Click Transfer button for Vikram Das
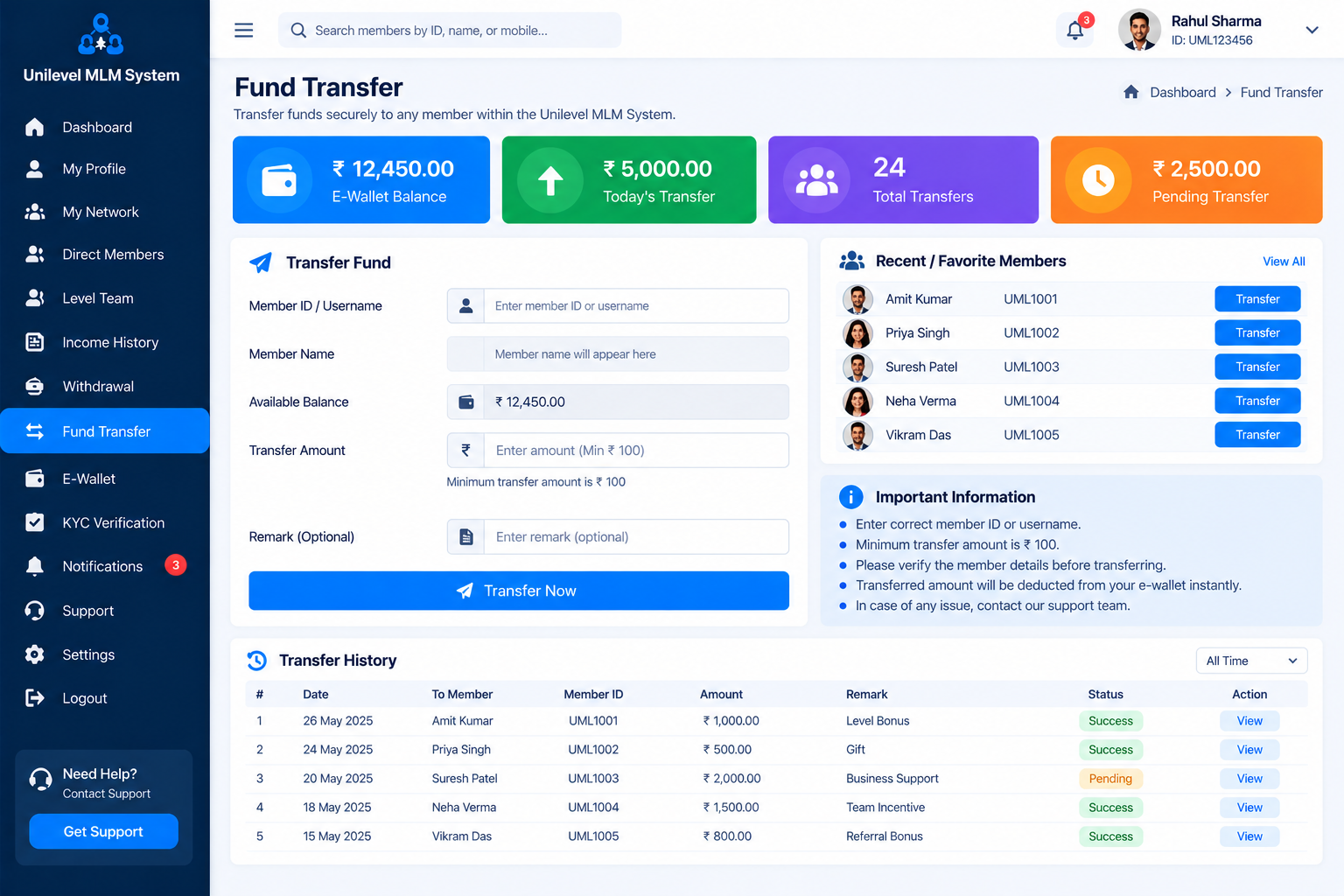The width and height of the screenshot is (1344, 896). pos(1257,435)
